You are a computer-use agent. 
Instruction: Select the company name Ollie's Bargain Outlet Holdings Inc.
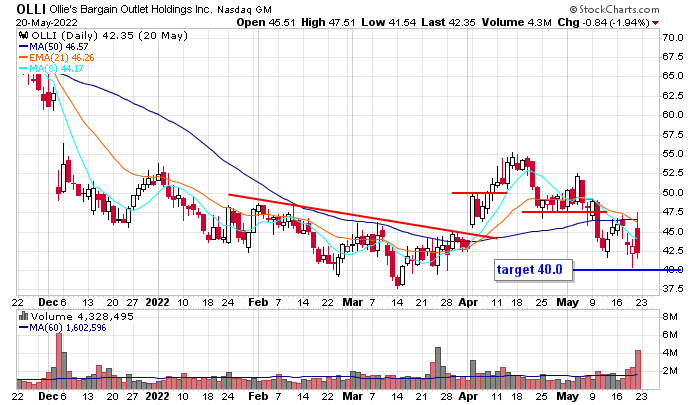131,9
